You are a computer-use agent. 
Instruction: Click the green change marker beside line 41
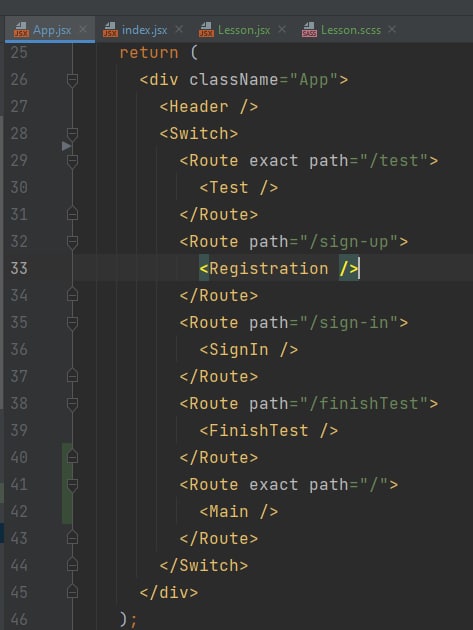tap(67, 484)
